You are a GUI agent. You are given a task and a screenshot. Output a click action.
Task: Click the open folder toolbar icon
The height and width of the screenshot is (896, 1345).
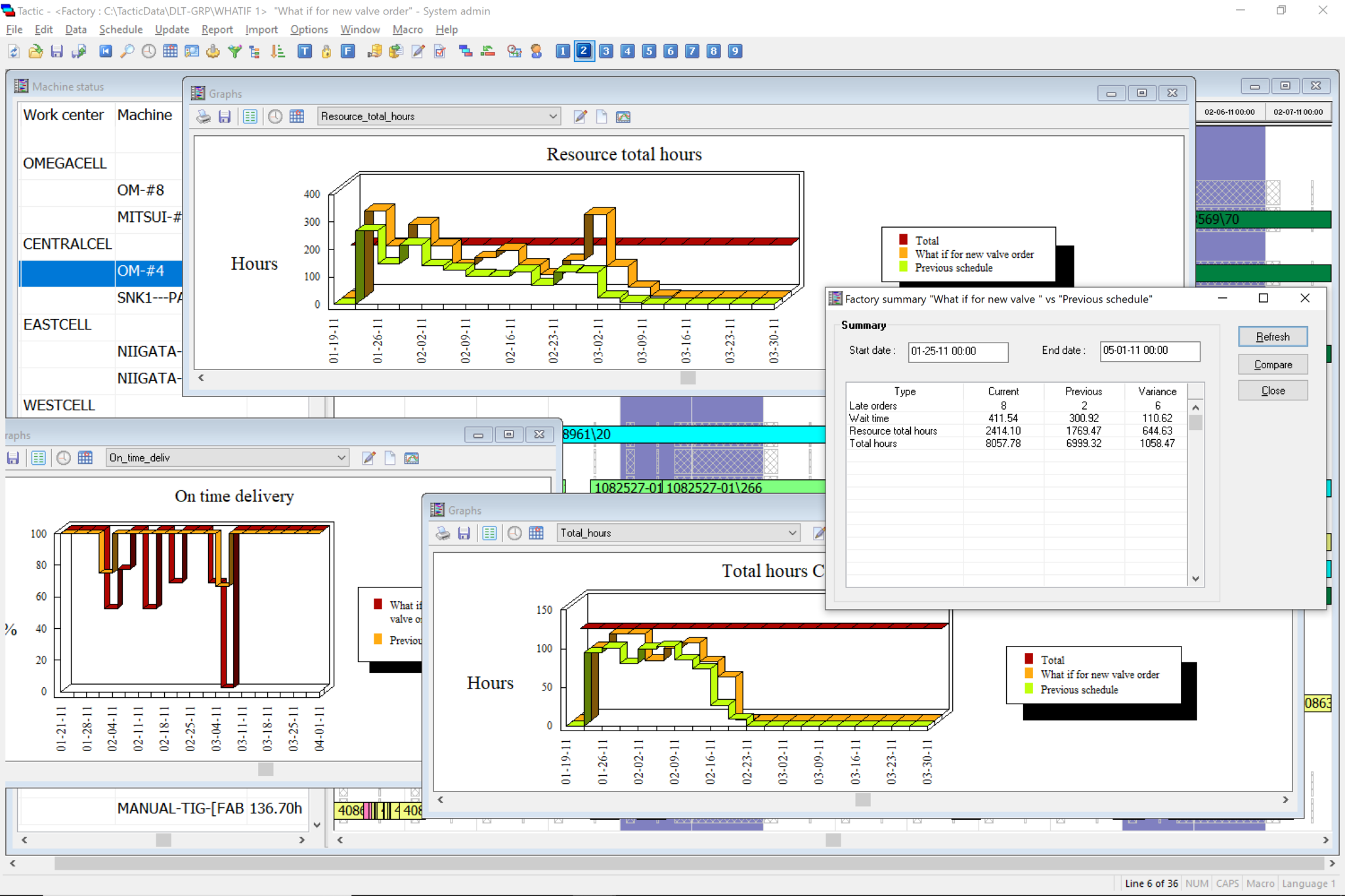pos(35,51)
